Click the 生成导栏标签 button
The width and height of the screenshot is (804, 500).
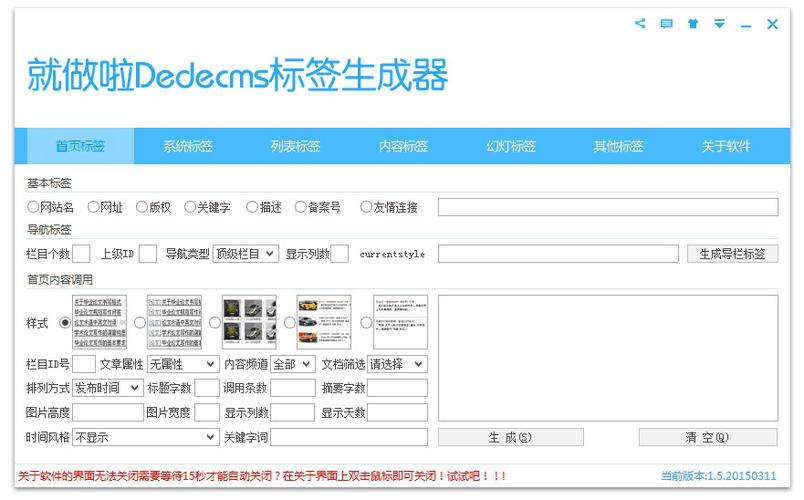(x=732, y=254)
